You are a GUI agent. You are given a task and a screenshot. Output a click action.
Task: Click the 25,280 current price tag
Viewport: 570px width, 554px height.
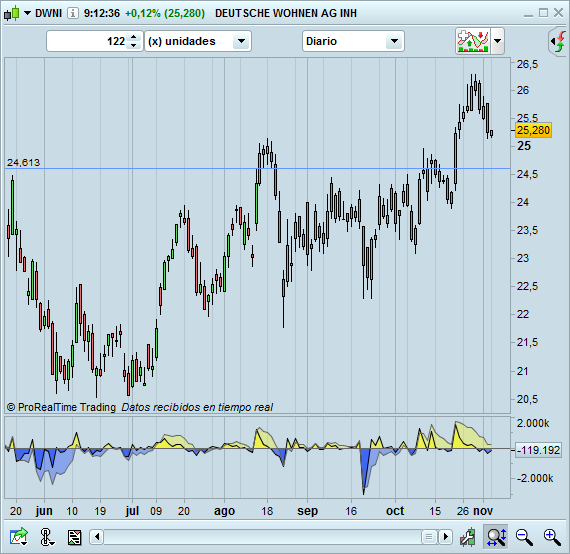click(x=533, y=130)
